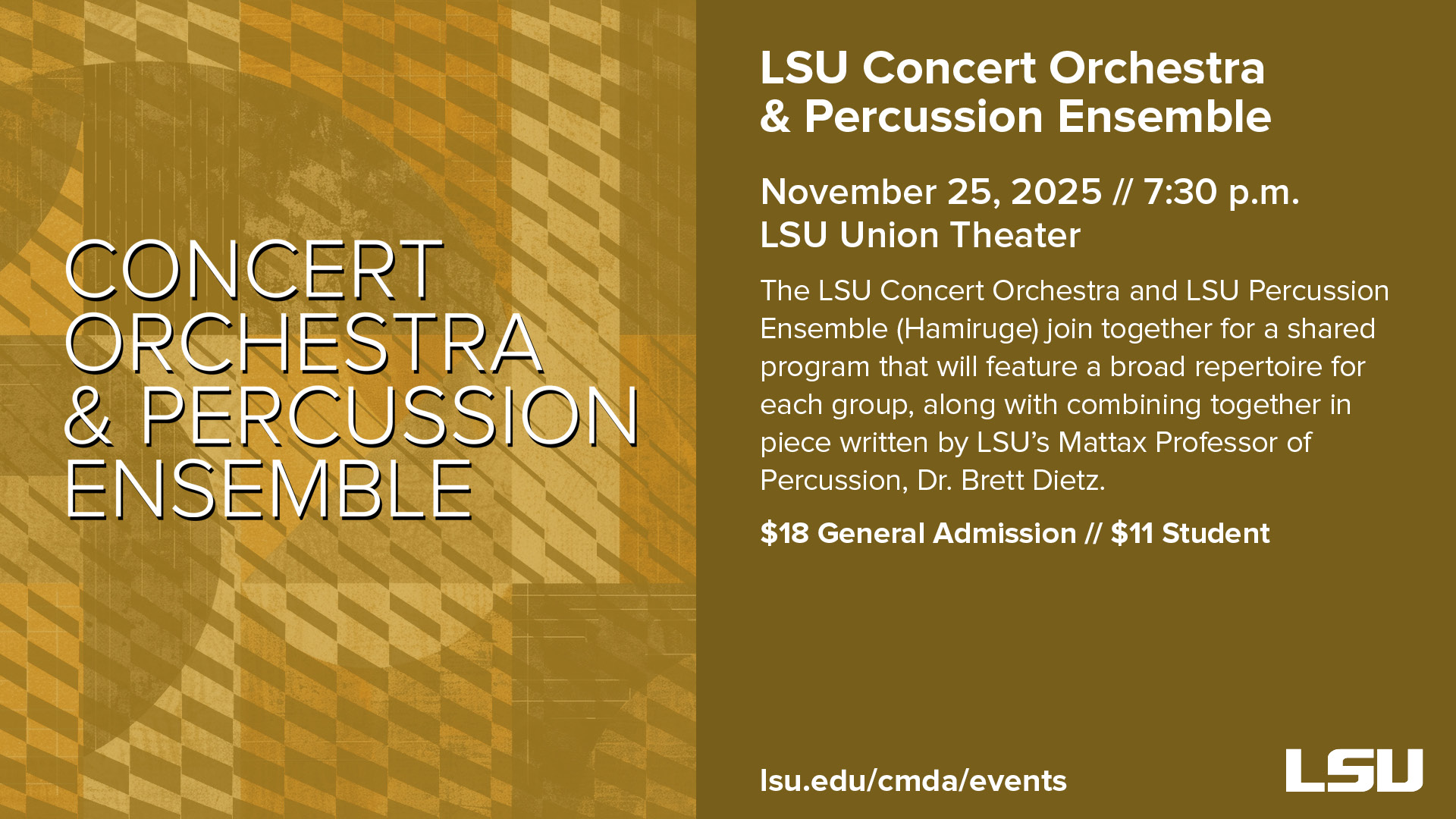
Task: Click the "$18 General Admission" price
Action: click(918, 533)
